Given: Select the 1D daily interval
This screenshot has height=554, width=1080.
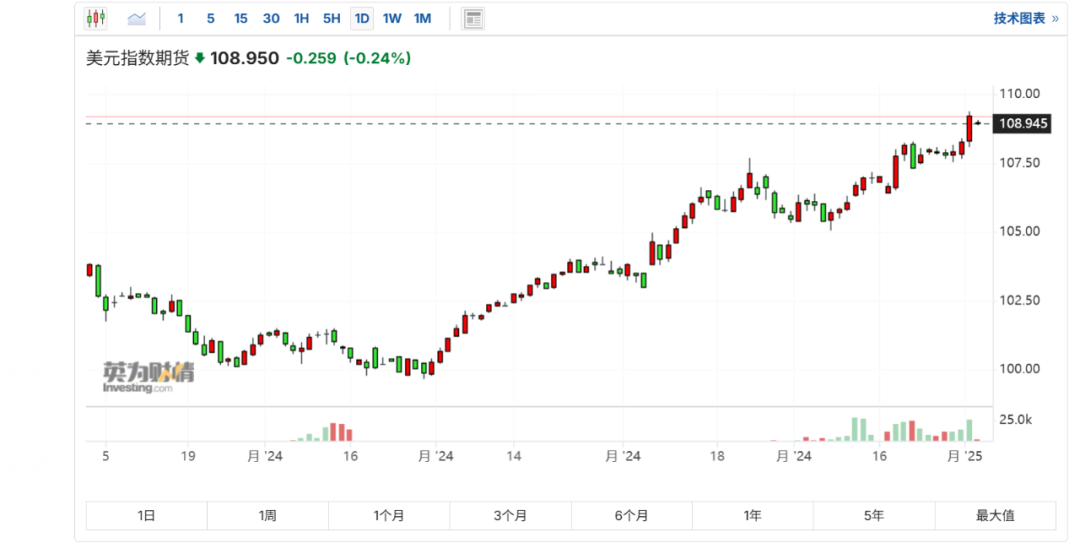Looking at the screenshot, I should click(x=362, y=18).
